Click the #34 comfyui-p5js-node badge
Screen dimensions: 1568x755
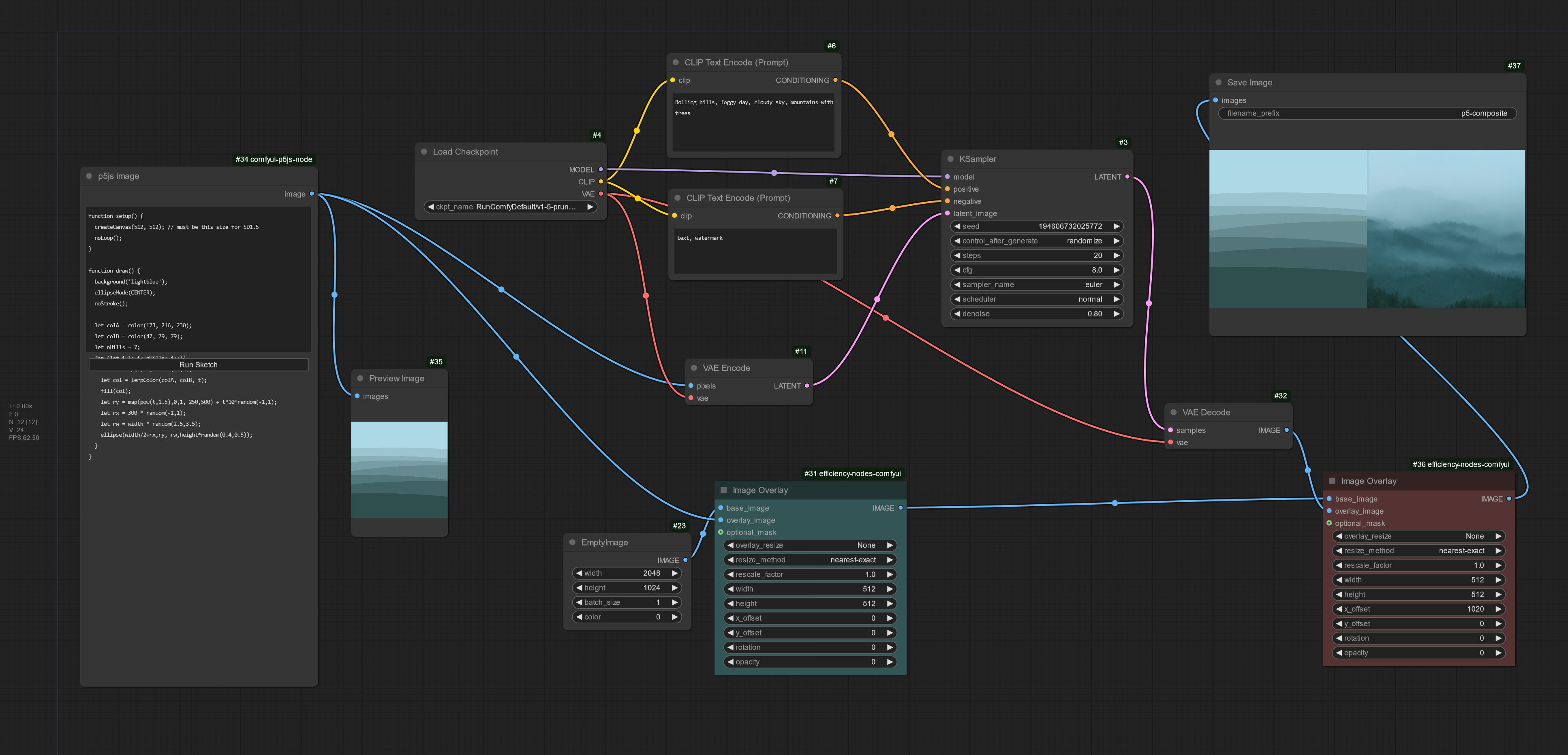pos(274,160)
